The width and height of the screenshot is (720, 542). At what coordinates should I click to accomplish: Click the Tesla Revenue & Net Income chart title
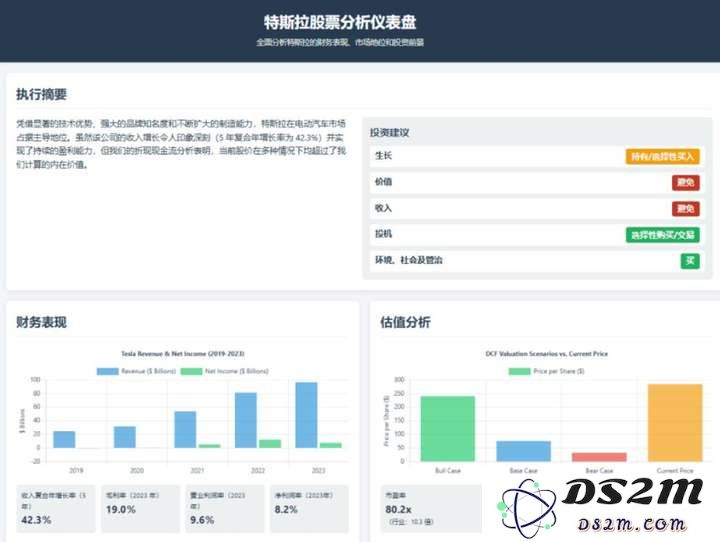183,354
